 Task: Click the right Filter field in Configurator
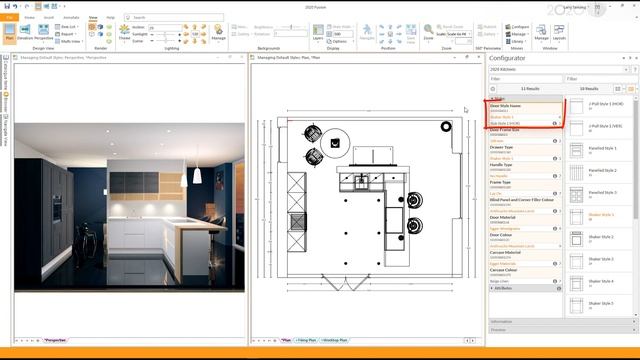[601, 79]
